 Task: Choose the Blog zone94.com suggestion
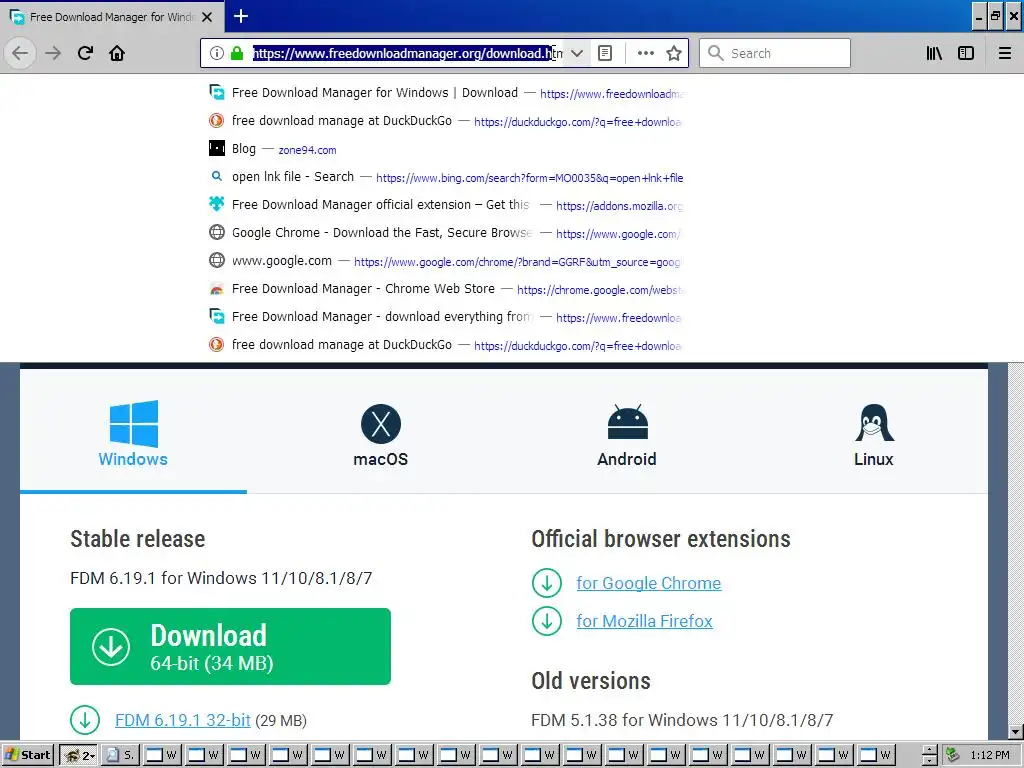(x=446, y=149)
